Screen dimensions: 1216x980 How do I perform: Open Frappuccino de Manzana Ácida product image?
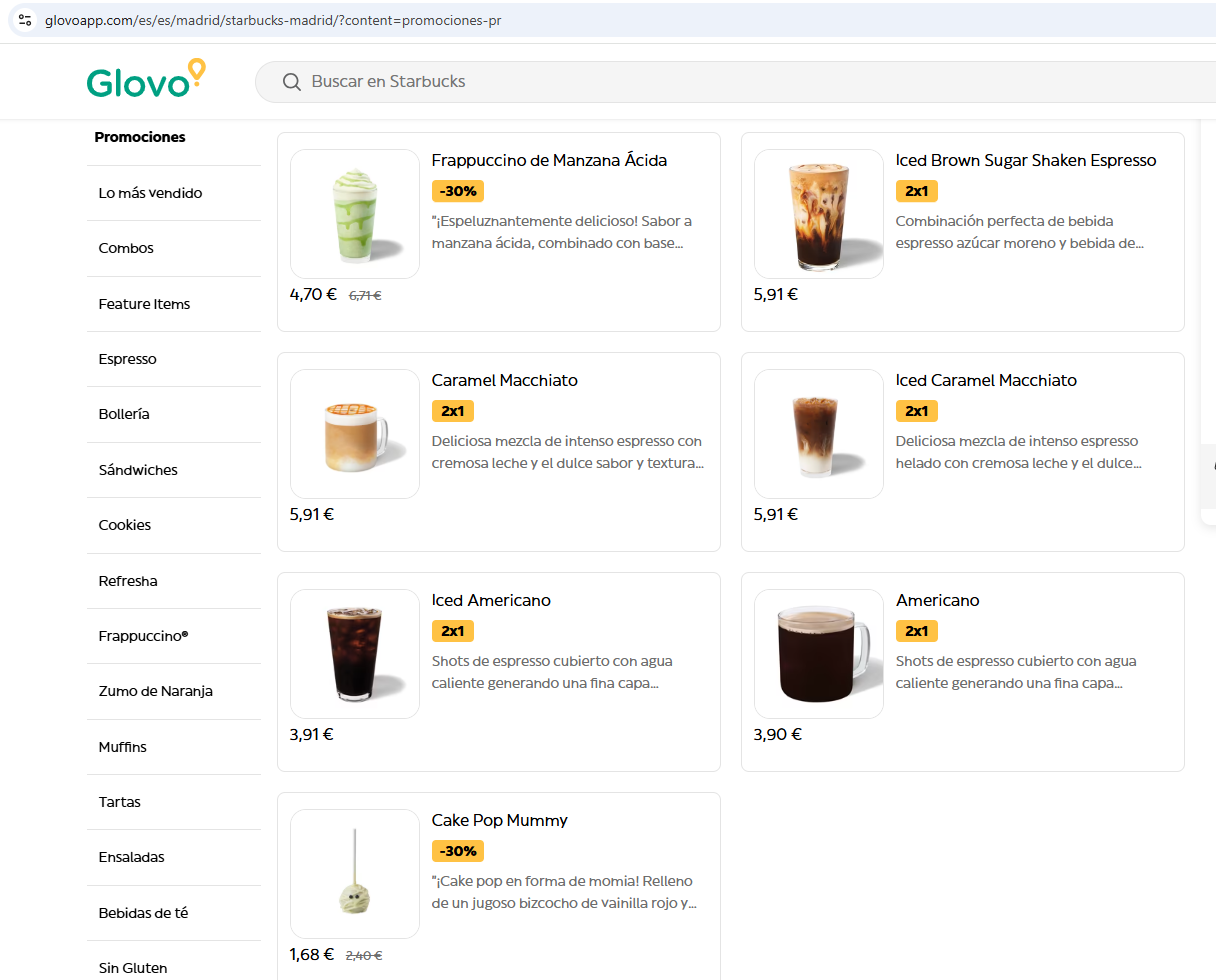(355, 214)
